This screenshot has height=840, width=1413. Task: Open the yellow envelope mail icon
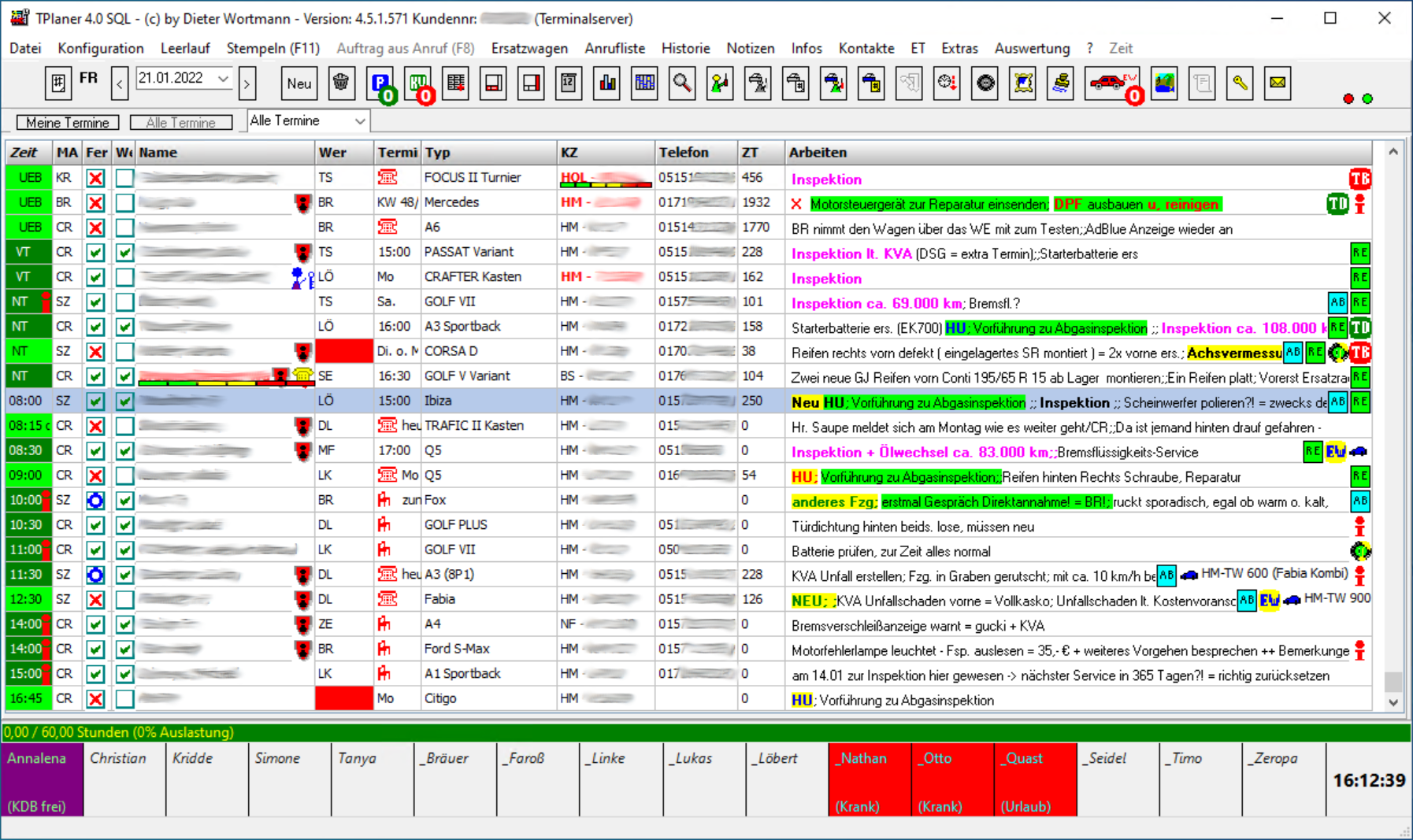[1278, 83]
